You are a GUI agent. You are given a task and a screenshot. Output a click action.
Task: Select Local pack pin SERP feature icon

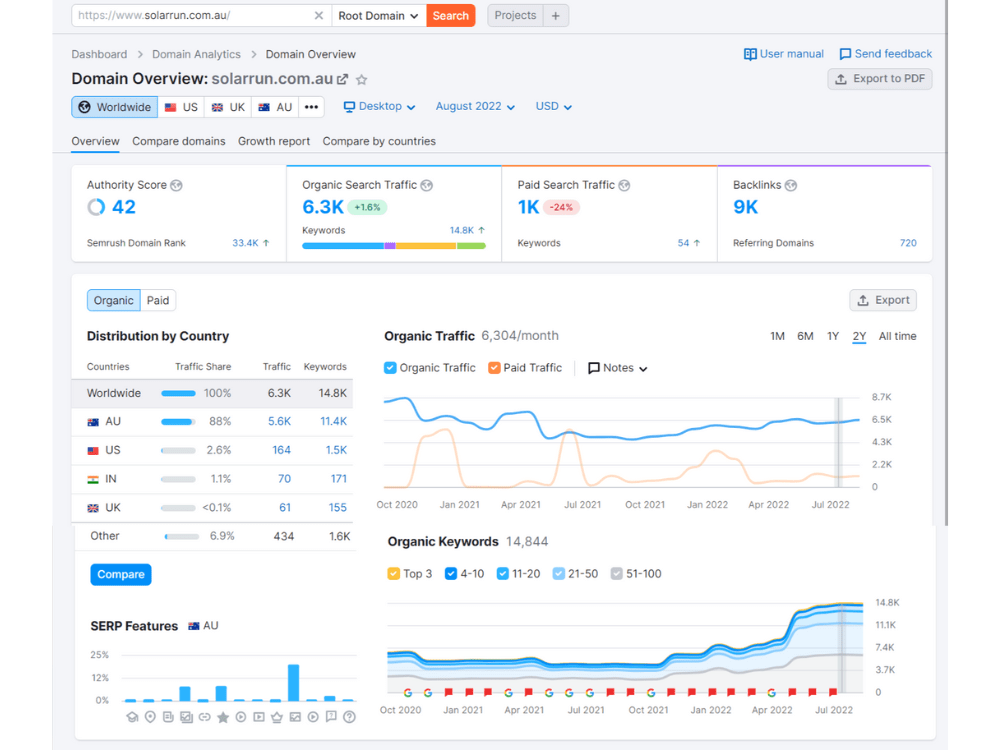point(150,717)
